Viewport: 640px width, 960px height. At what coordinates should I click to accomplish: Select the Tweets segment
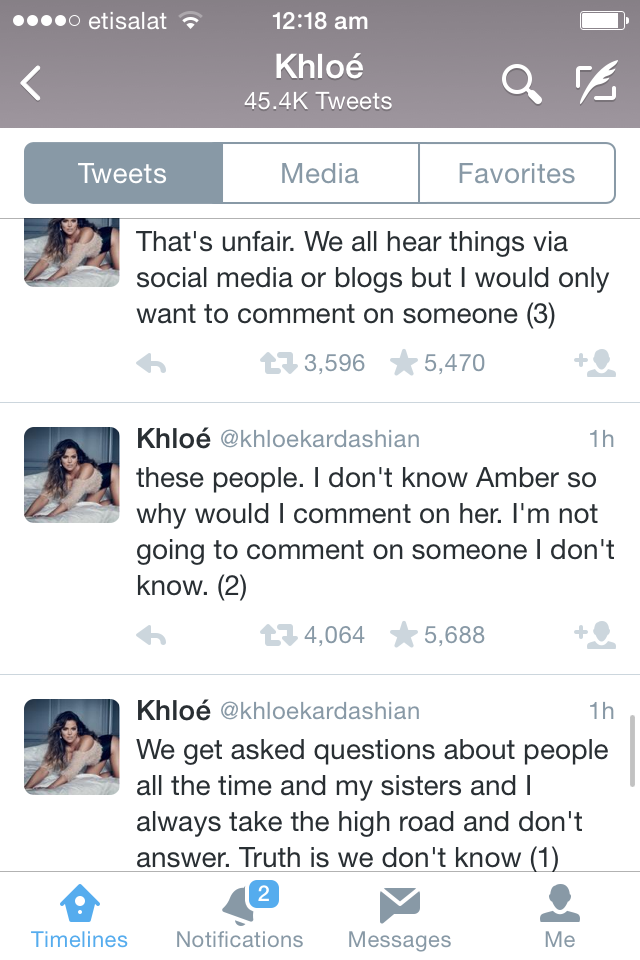coord(123,173)
